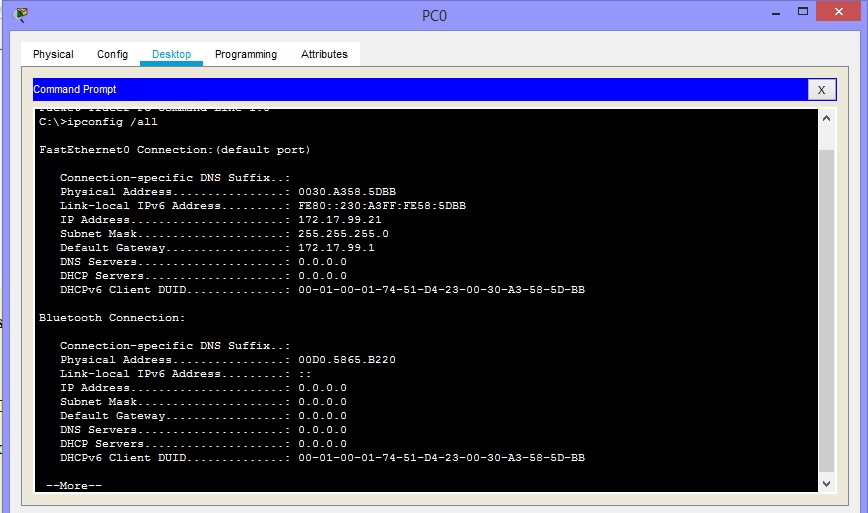Switch to the Physical tab

point(53,54)
